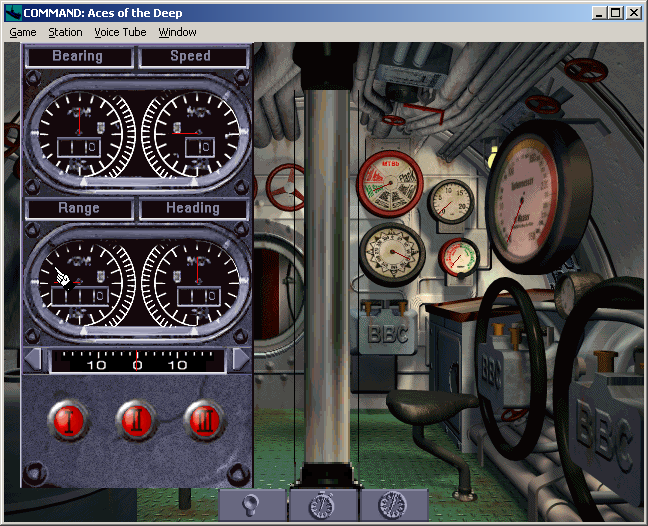Open the Voice Tube menu
This screenshot has height=526, width=648.
[120, 32]
